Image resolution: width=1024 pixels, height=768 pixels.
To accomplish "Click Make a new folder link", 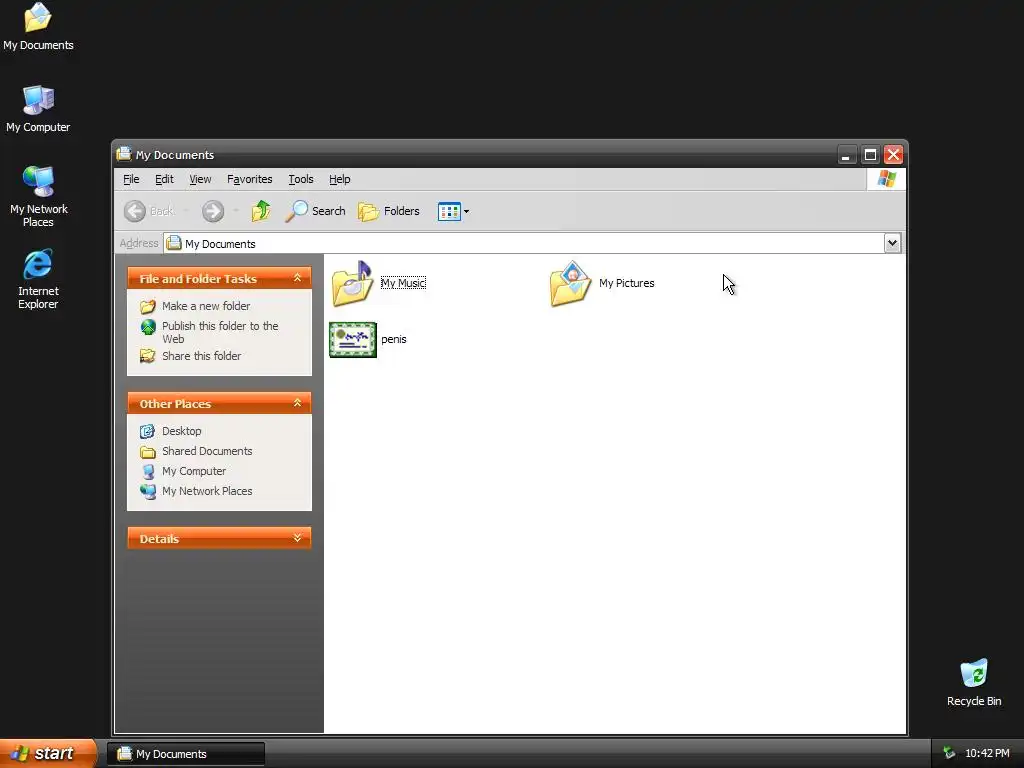I will pyautogui.click(x=206, y=306).
